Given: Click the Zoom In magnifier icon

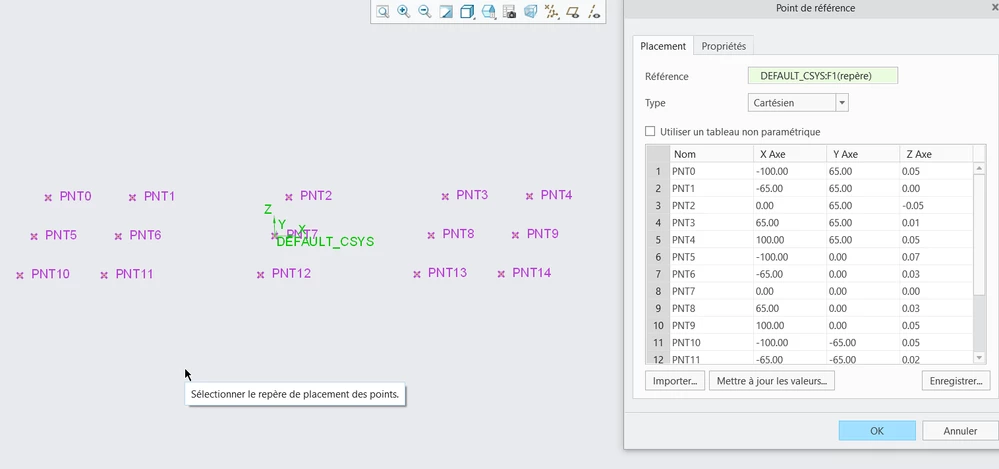Looking at the screenshot, I should click(x=403, y=11).
